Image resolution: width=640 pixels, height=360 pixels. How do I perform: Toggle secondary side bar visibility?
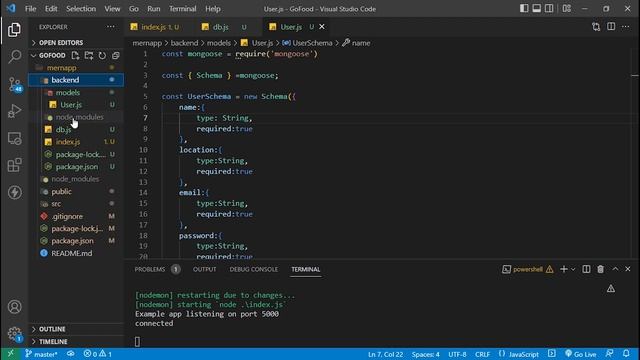[549, 9]
